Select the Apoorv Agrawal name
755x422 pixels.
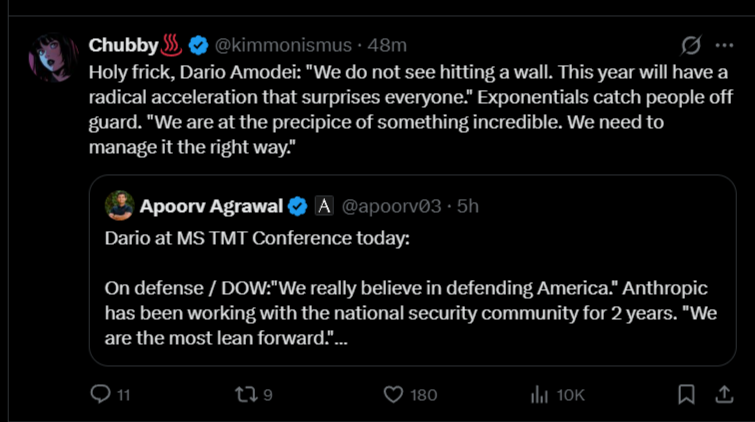[x=211, y=206]
